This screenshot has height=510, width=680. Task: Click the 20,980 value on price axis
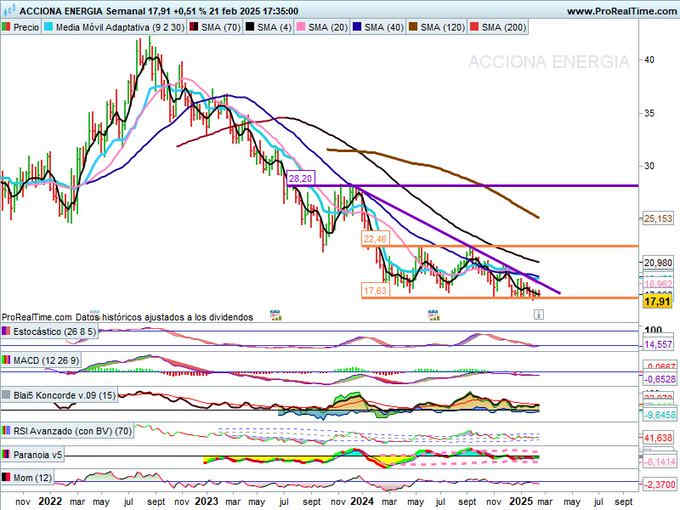[x=658, y=262]
